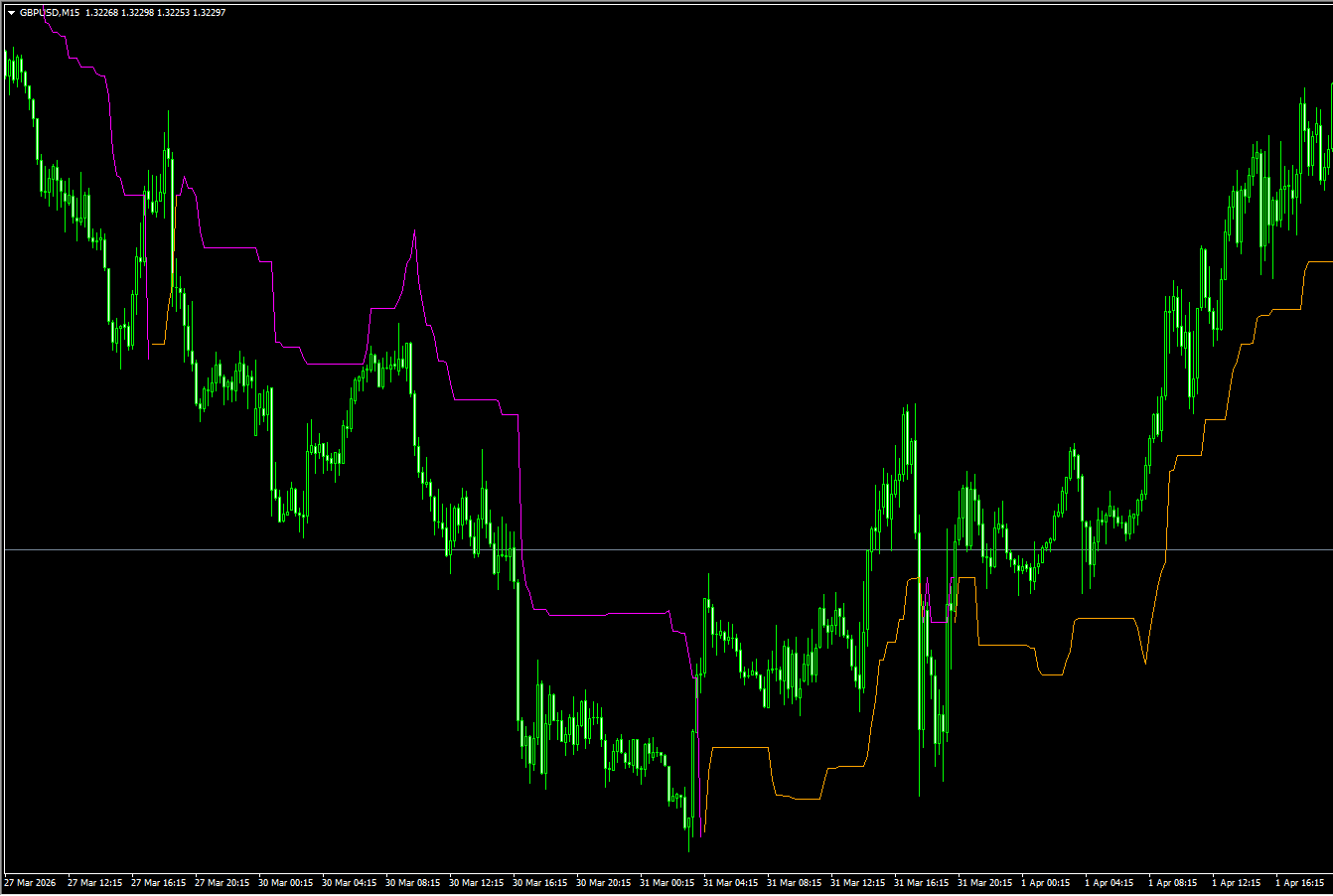
Task: Click the GBPUSD,M15 symbol label
Action: click(51, 13)
